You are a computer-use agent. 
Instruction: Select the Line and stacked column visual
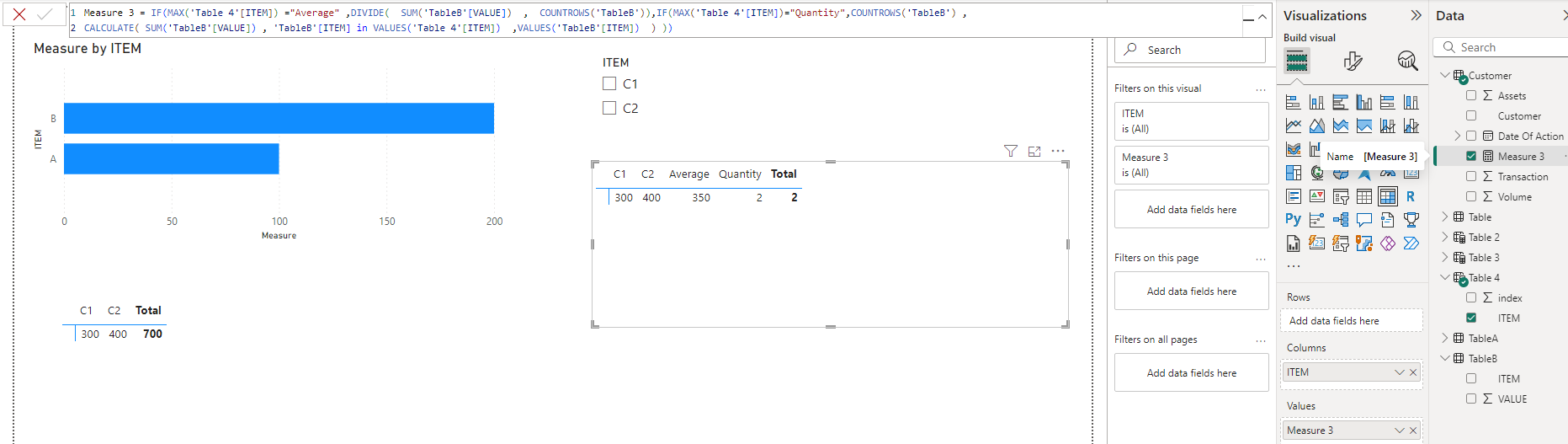(1388, 126)
